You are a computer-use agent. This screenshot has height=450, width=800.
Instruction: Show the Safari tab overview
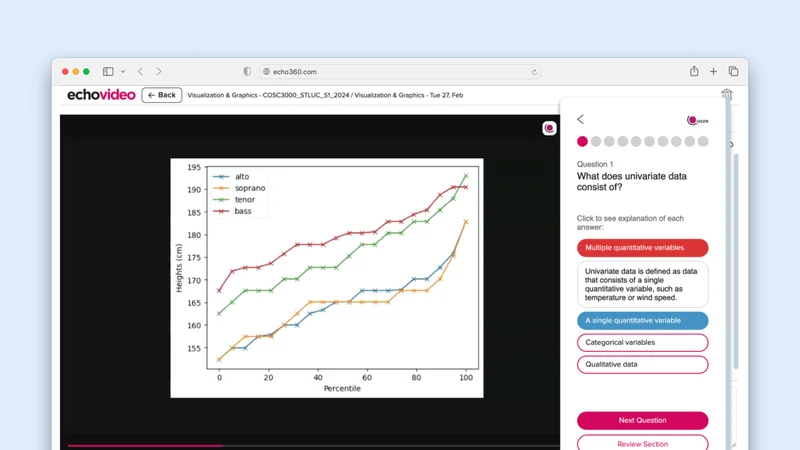(x=733, y=72)
